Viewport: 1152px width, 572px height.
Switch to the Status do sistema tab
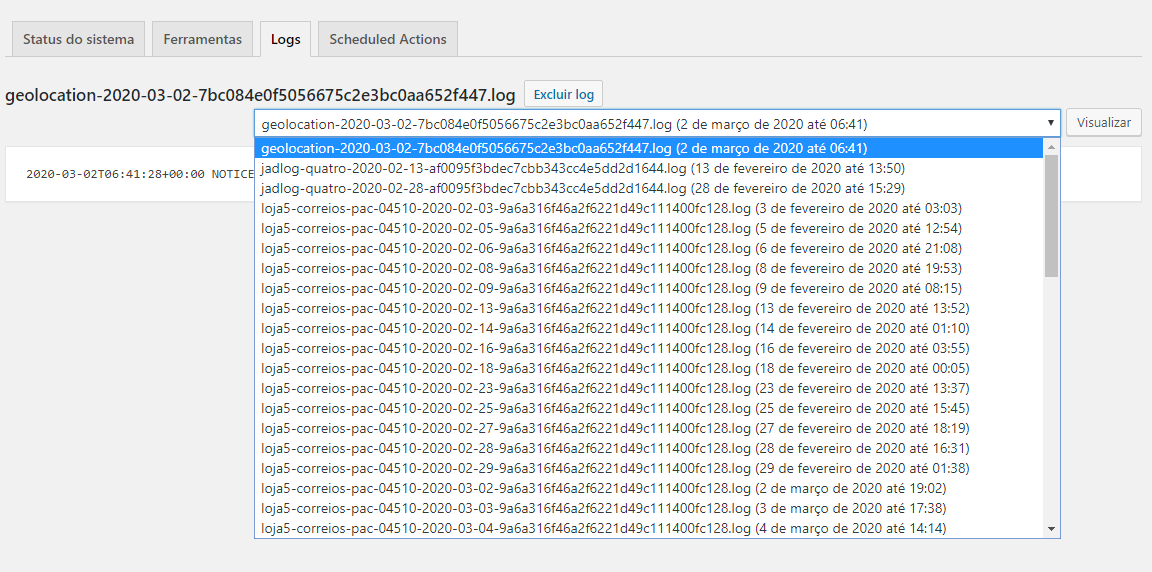coord(78,39)
